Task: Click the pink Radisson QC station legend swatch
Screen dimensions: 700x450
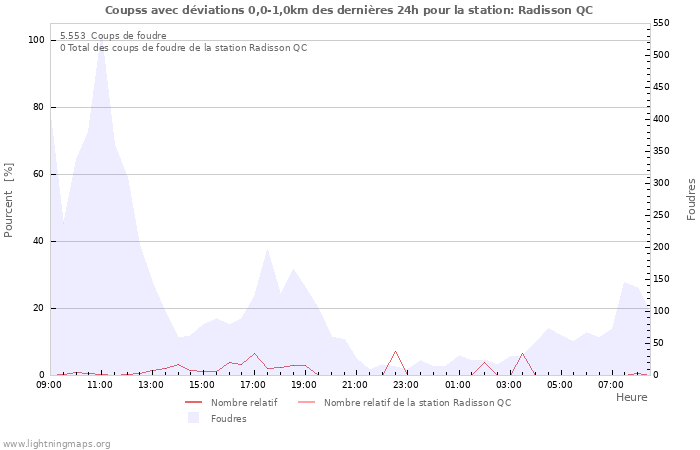Action: point(306,402)
